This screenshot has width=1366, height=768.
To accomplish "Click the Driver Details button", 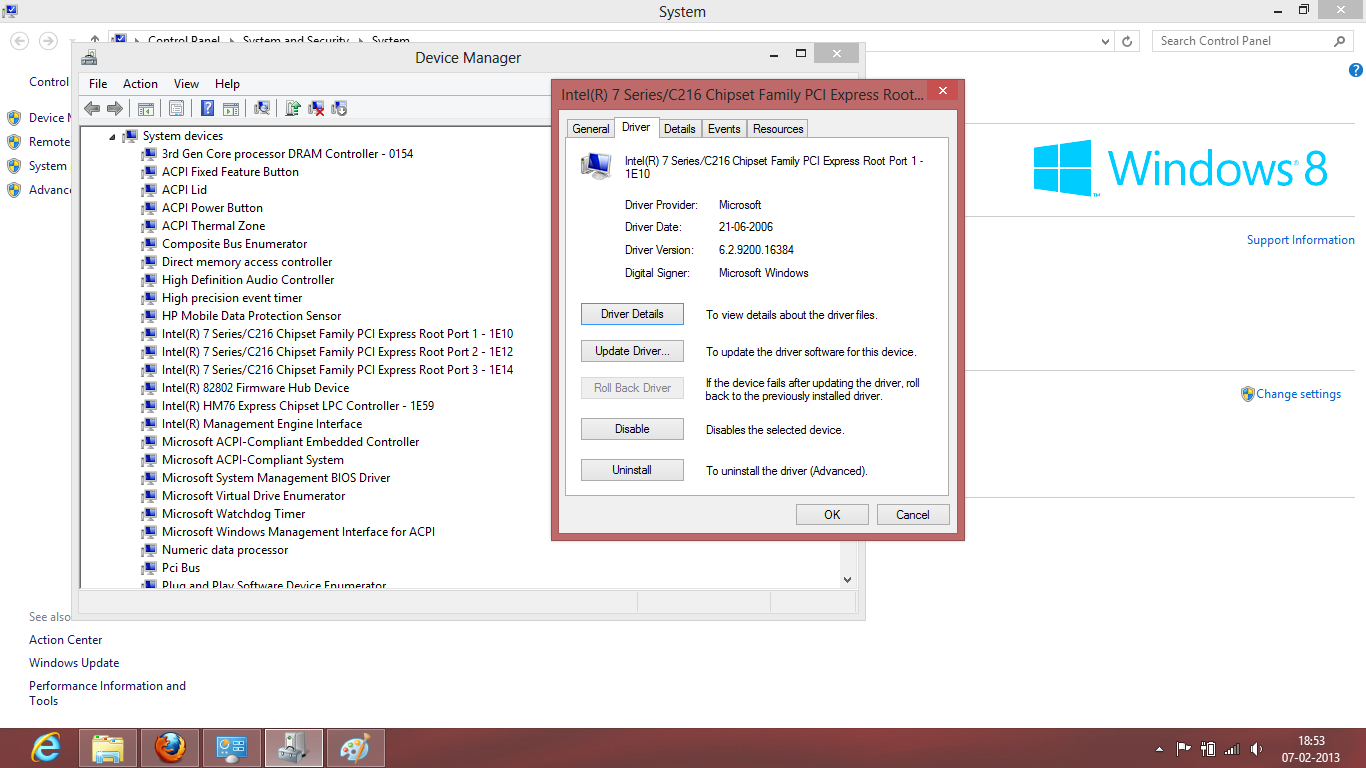I will click(632, 314).
